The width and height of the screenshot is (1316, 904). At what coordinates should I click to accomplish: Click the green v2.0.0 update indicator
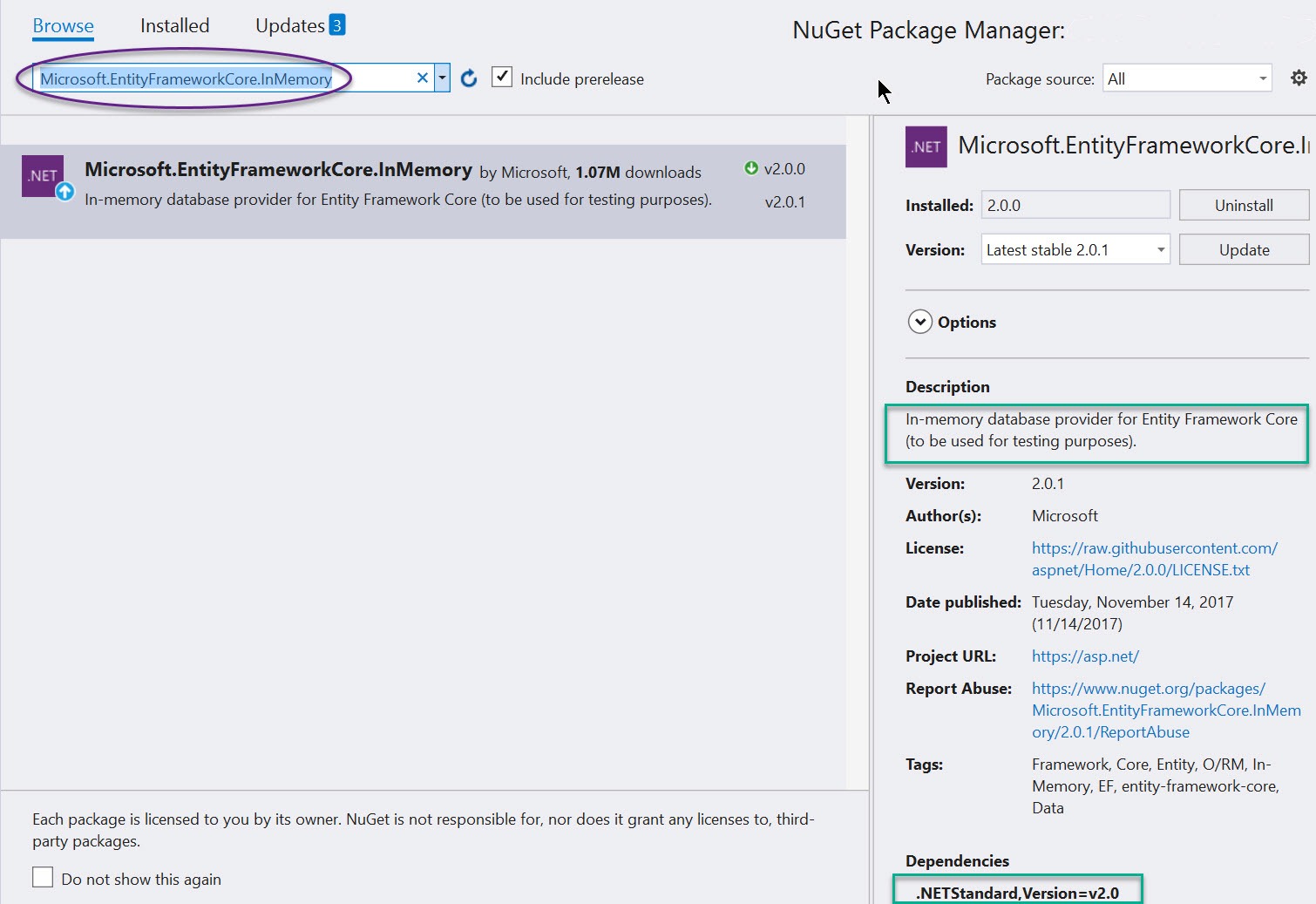click(x=751, y=168)
